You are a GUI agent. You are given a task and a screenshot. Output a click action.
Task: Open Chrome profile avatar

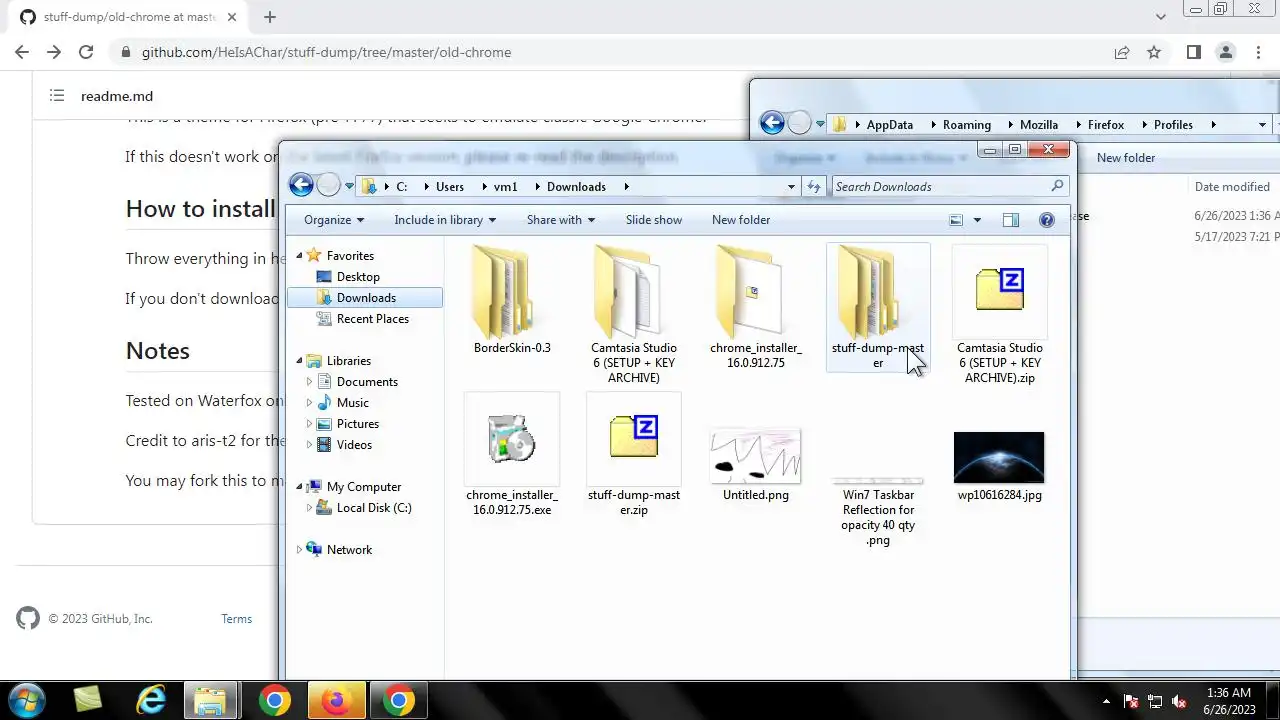point(1226,52)
